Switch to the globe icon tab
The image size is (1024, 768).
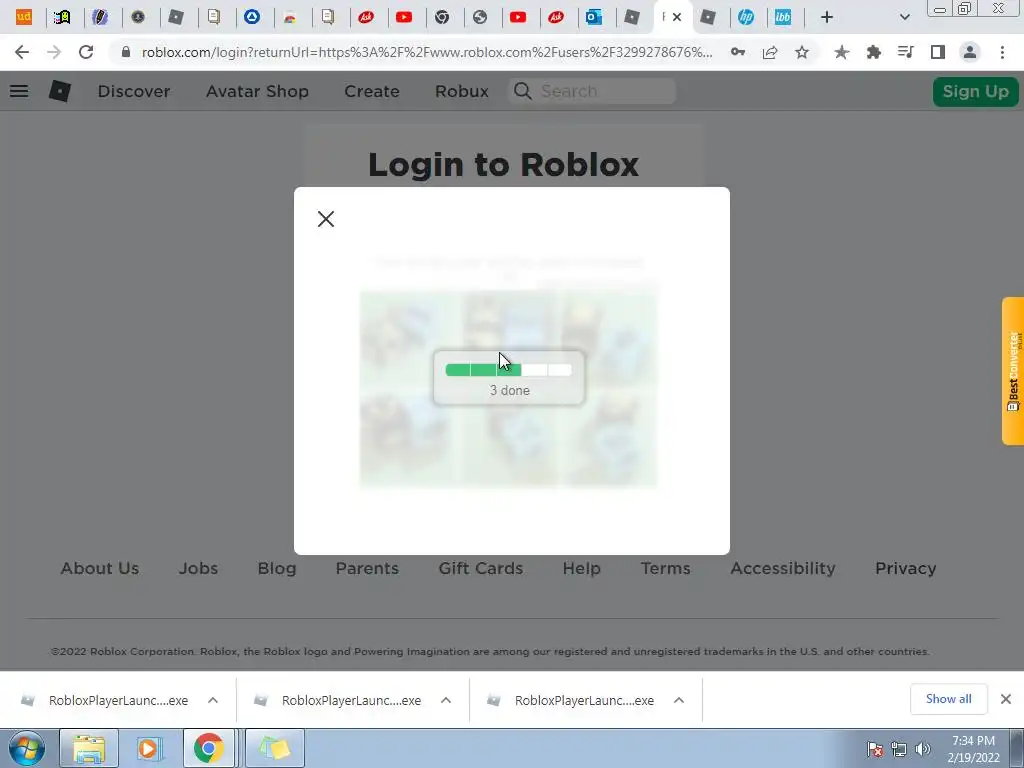pyautogui.click(x=480, y=17)
